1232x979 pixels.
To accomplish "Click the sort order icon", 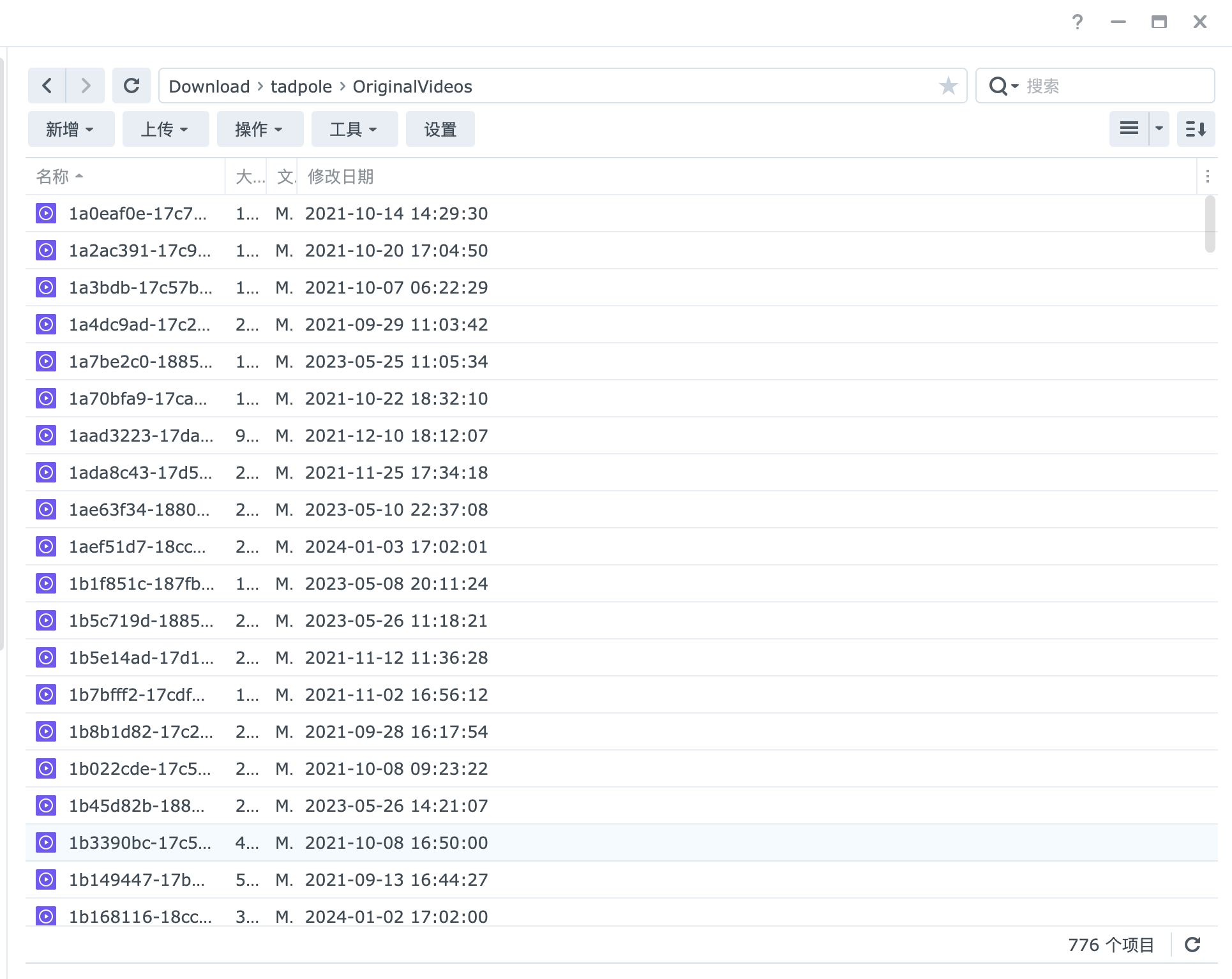I will (1196, 129).
